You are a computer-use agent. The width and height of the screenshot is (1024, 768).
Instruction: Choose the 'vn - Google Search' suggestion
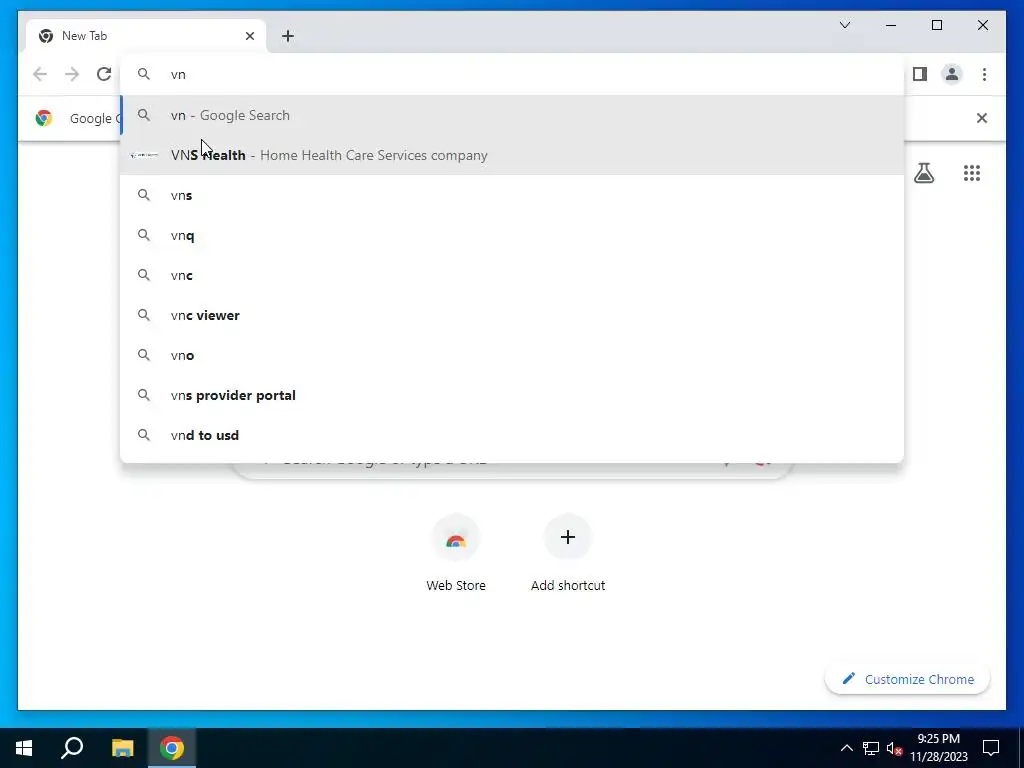tap(512, 115)
